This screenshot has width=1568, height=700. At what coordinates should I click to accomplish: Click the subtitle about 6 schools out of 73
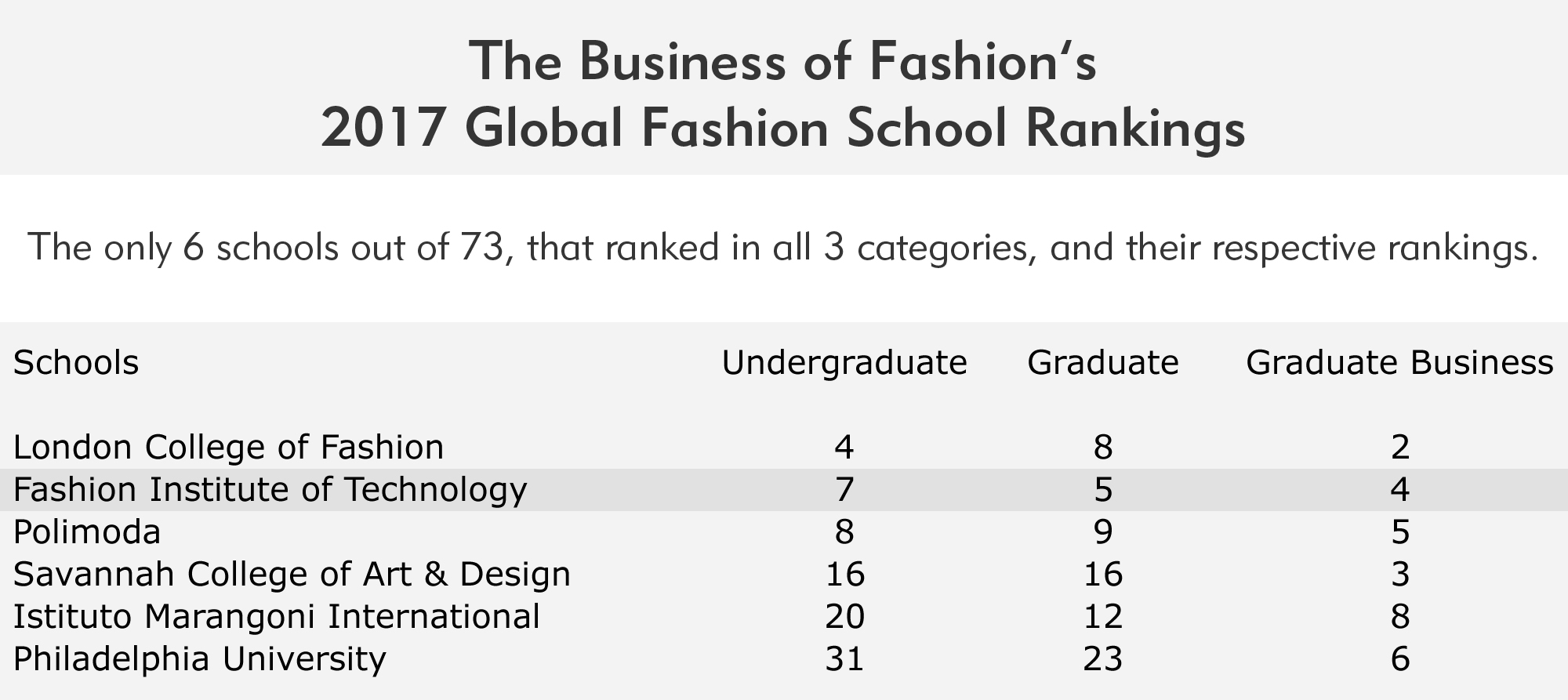782,248
